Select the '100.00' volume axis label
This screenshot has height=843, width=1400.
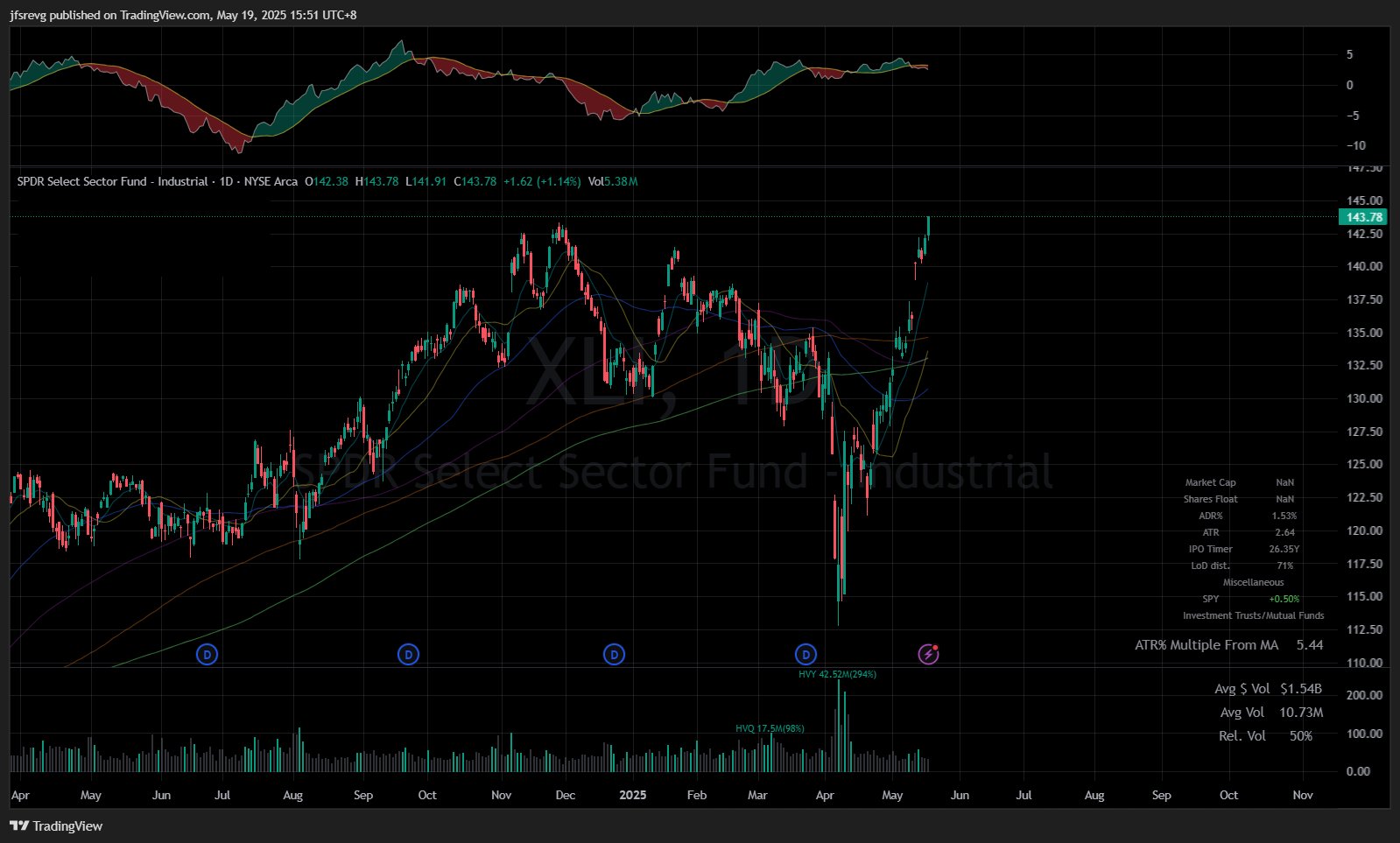click(1365, 734)
